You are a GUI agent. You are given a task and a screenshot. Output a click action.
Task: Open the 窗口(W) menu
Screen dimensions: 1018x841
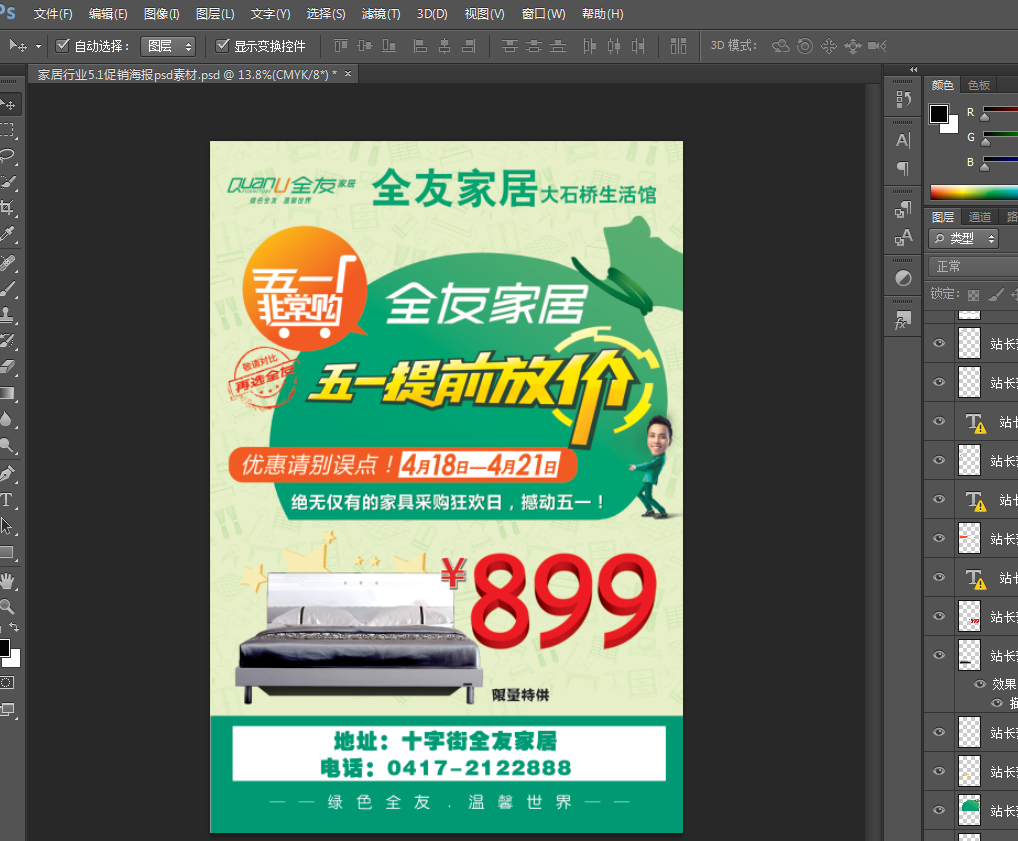click(543, 14)
